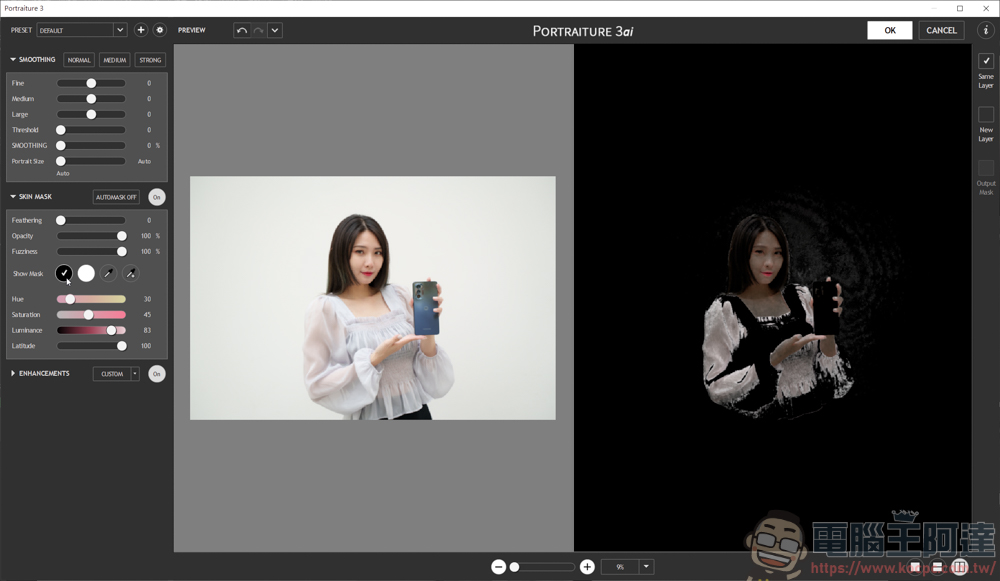Click the SMOOTHING percentage slider handle
Image resolution: width=1000 pixels, height=581 pixels.
(x=61, y=145)
